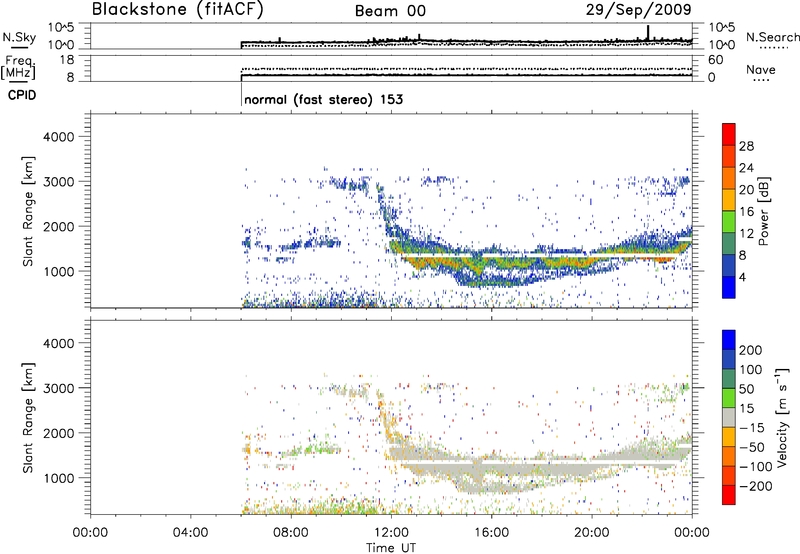The image size is (800, 554).
Task: Select the light green 12–16 dB power color segment
Action: pos(729,222)
